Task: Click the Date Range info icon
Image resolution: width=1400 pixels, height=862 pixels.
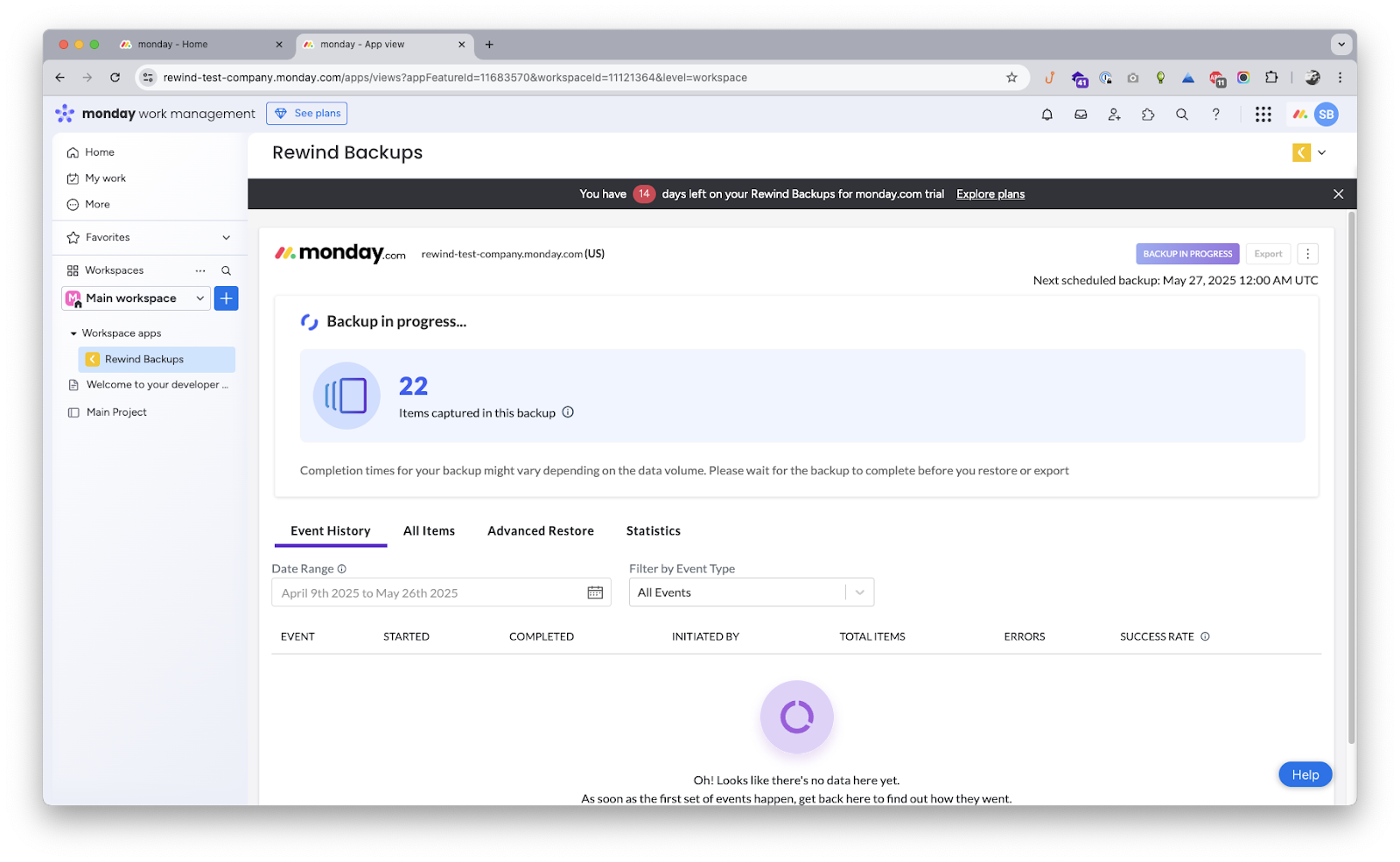Action: 342,569
